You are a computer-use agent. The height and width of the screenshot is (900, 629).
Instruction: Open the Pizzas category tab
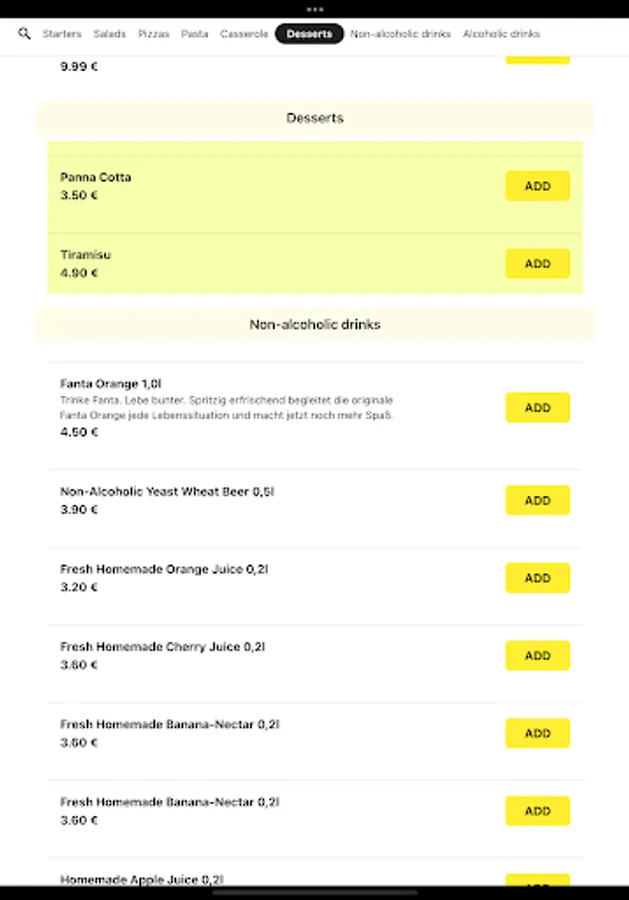(154, 34)
